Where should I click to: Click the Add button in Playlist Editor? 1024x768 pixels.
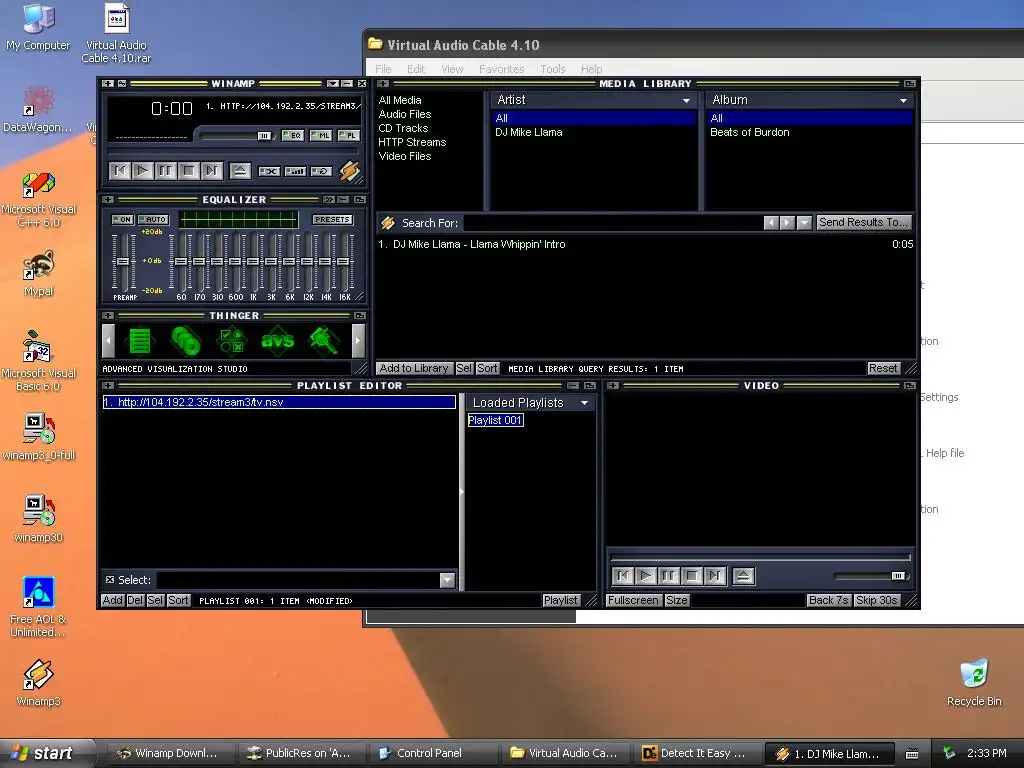pos(112,600)
